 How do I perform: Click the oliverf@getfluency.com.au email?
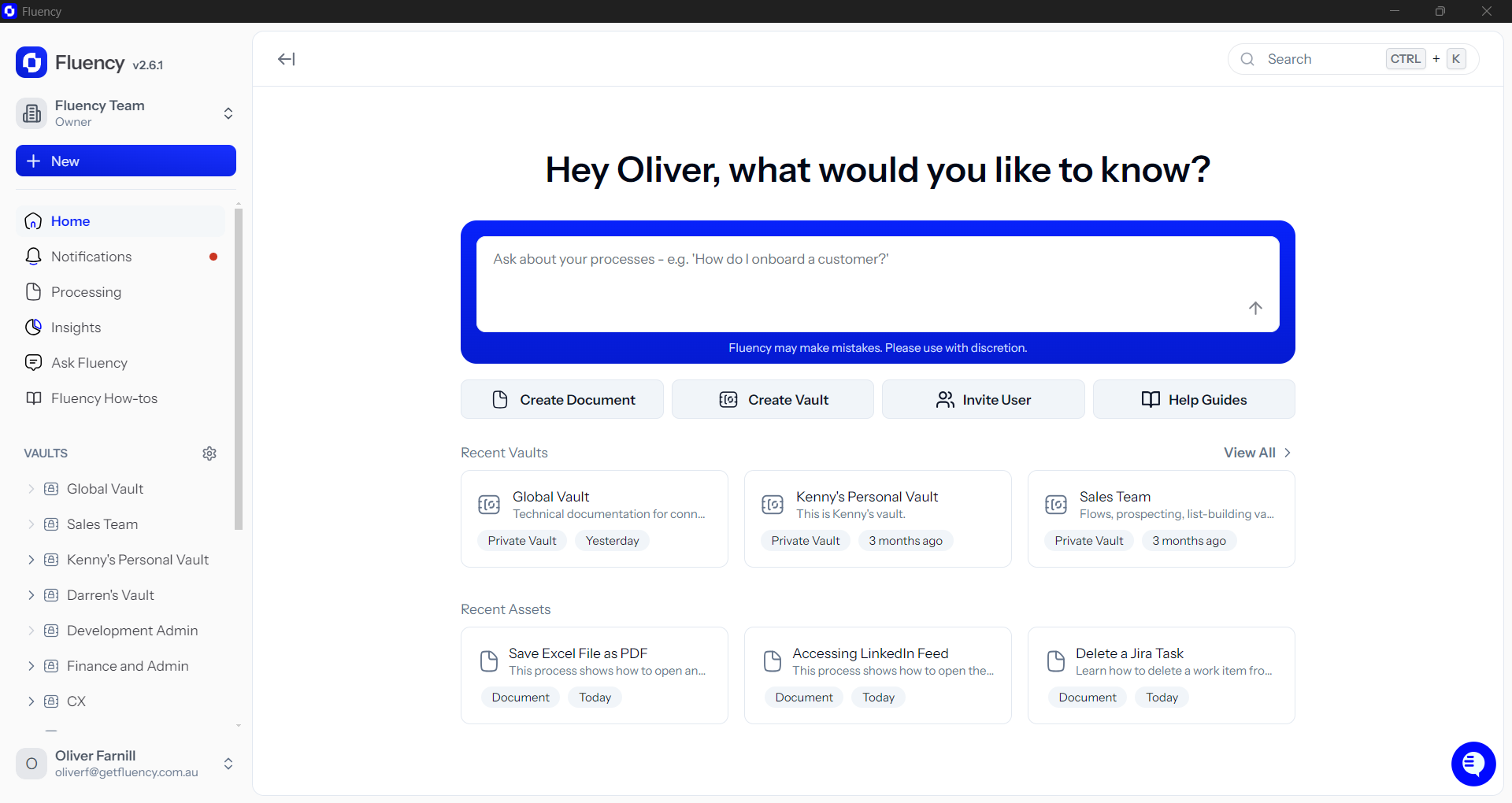click(x=127, y=772)
